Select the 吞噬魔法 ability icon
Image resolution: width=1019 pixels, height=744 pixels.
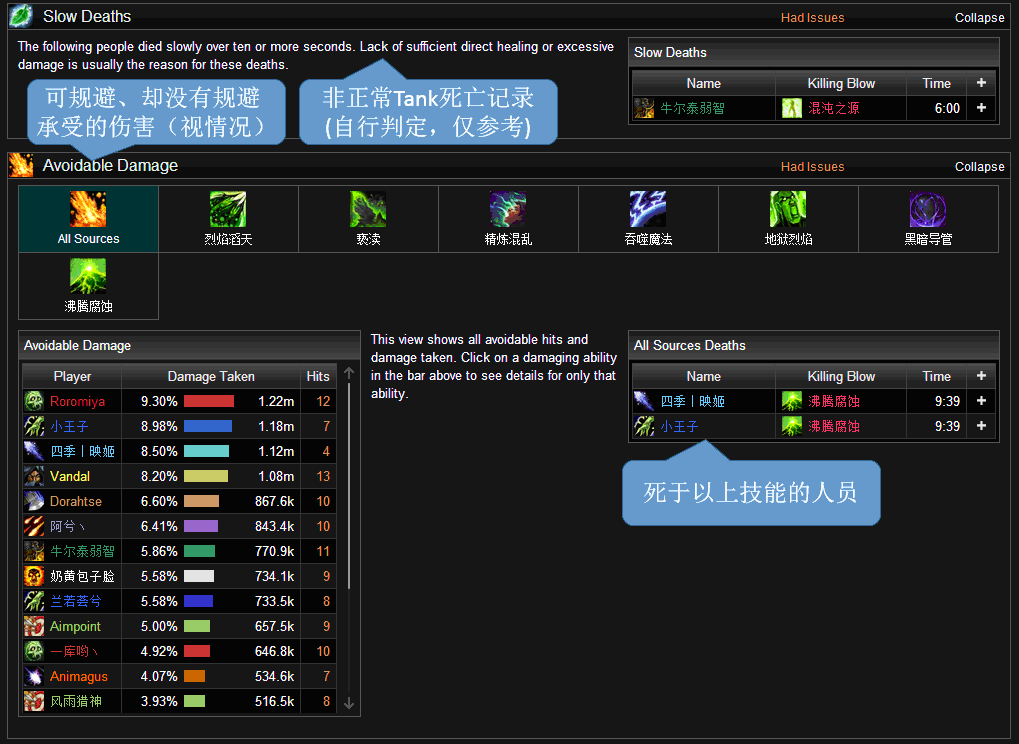point(648,209)
